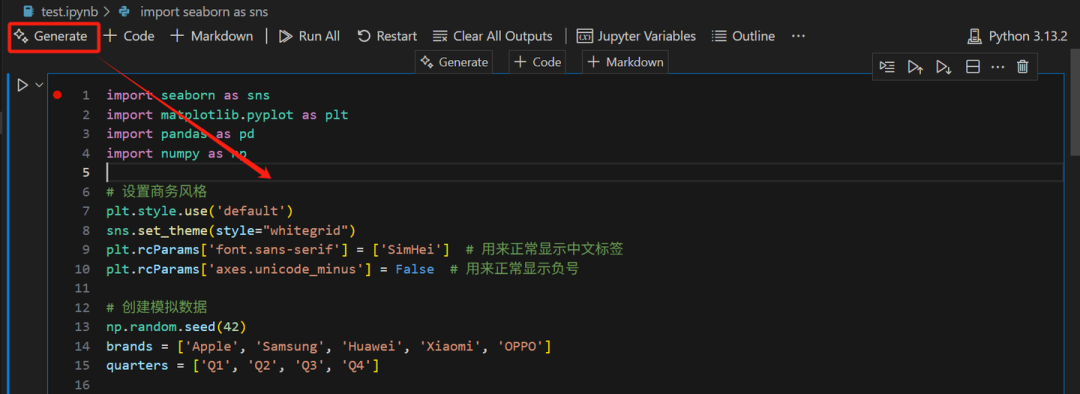
Task: Split cell icon in cell toolbar
Action: (x=973, y=67)
